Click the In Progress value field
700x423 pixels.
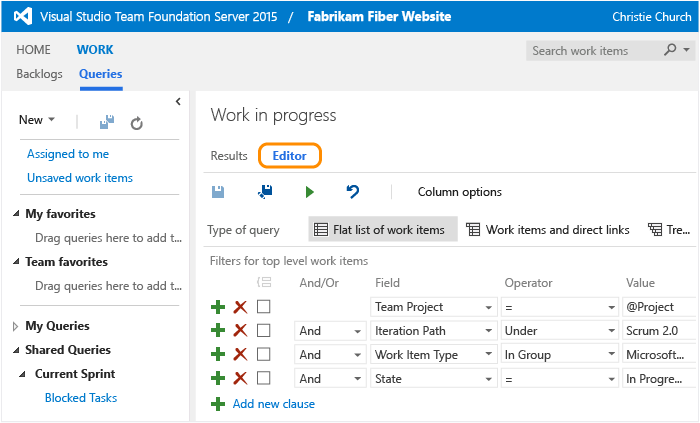tap(659, 378)
